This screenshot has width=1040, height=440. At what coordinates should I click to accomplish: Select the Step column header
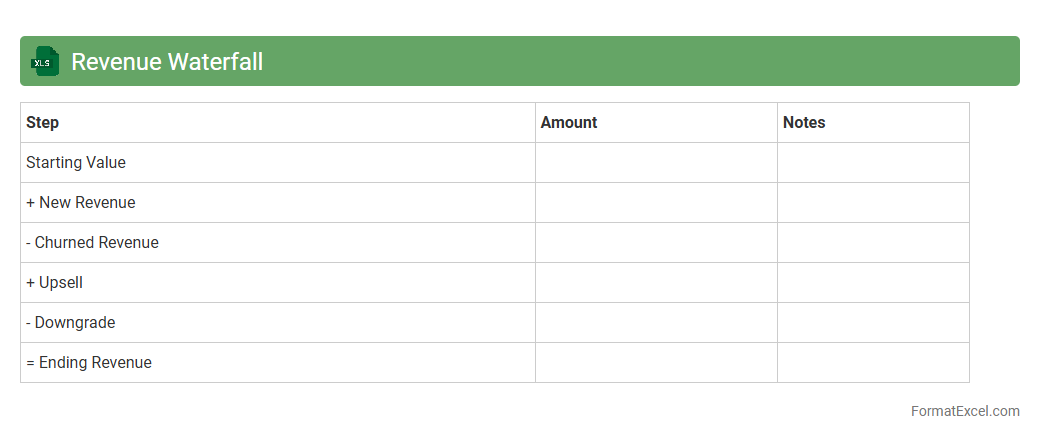click(x=43, y=122)
